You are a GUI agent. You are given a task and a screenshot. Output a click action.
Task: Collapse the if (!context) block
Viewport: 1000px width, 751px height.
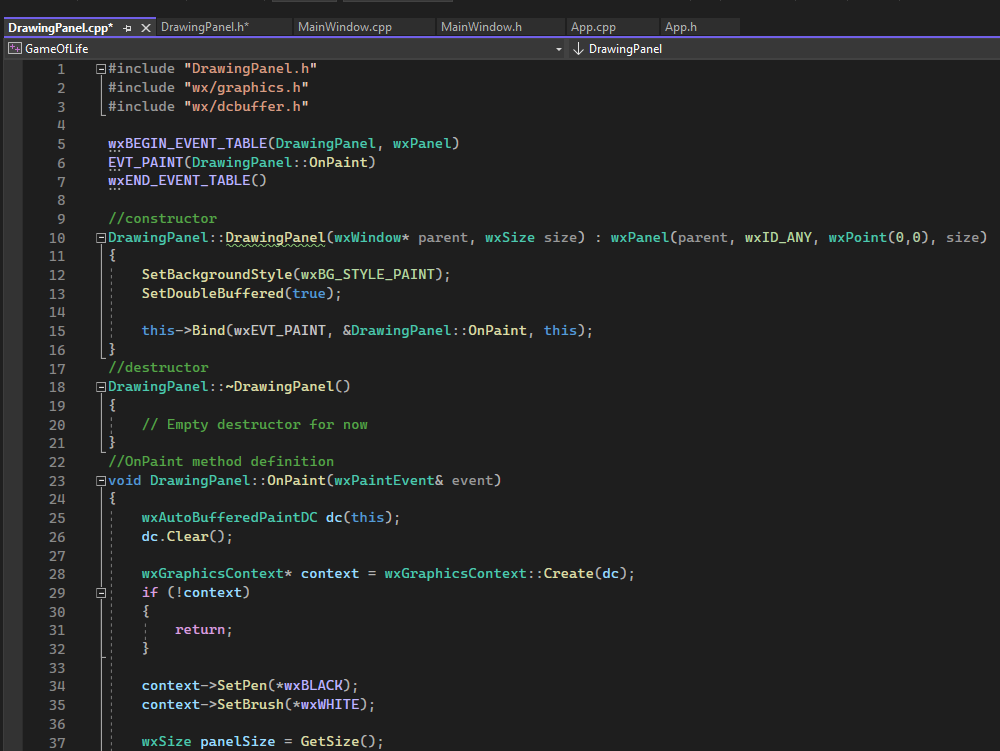click(x=101, y=593)
